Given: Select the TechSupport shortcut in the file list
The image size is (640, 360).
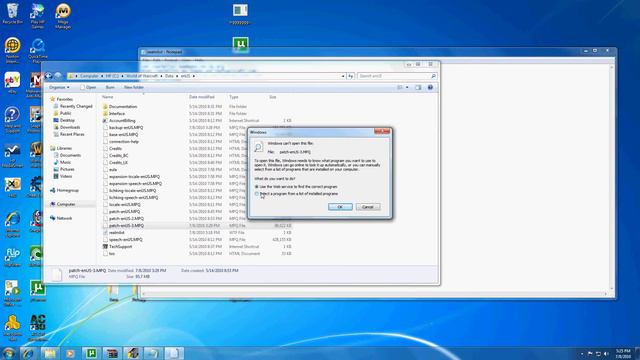Looking at the screenshot, I should tap(120, 247).
